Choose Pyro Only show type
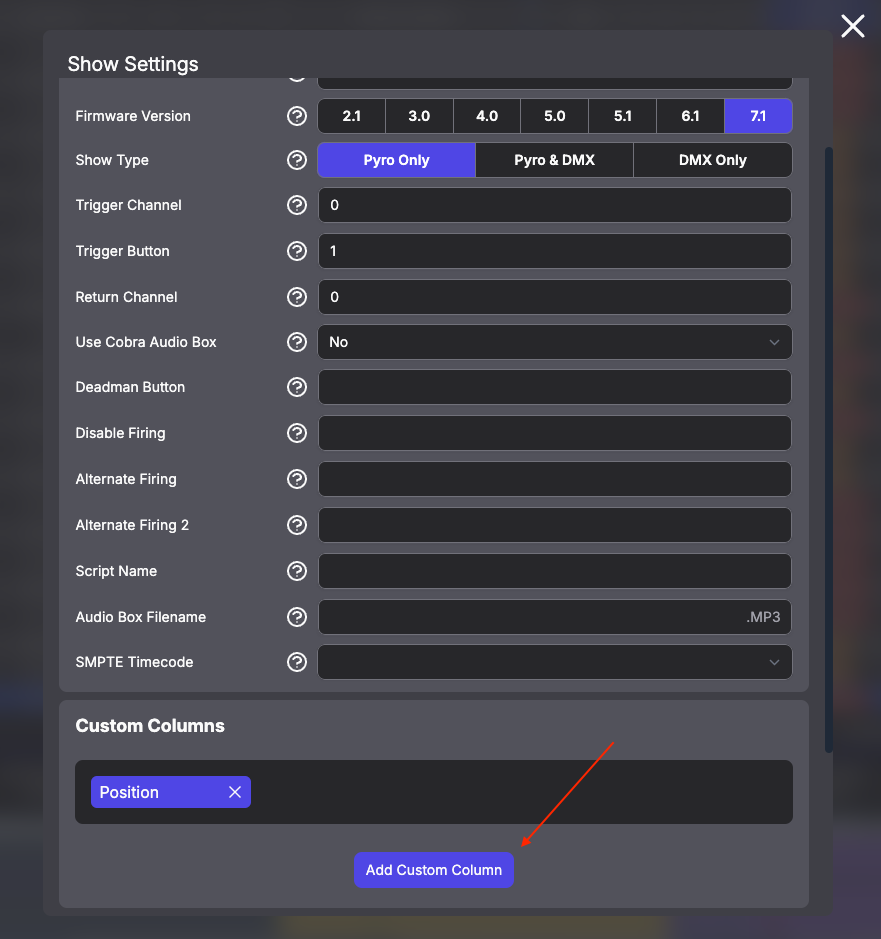The image size is (881, 939). pyautogui.click(x=396, y=160)
